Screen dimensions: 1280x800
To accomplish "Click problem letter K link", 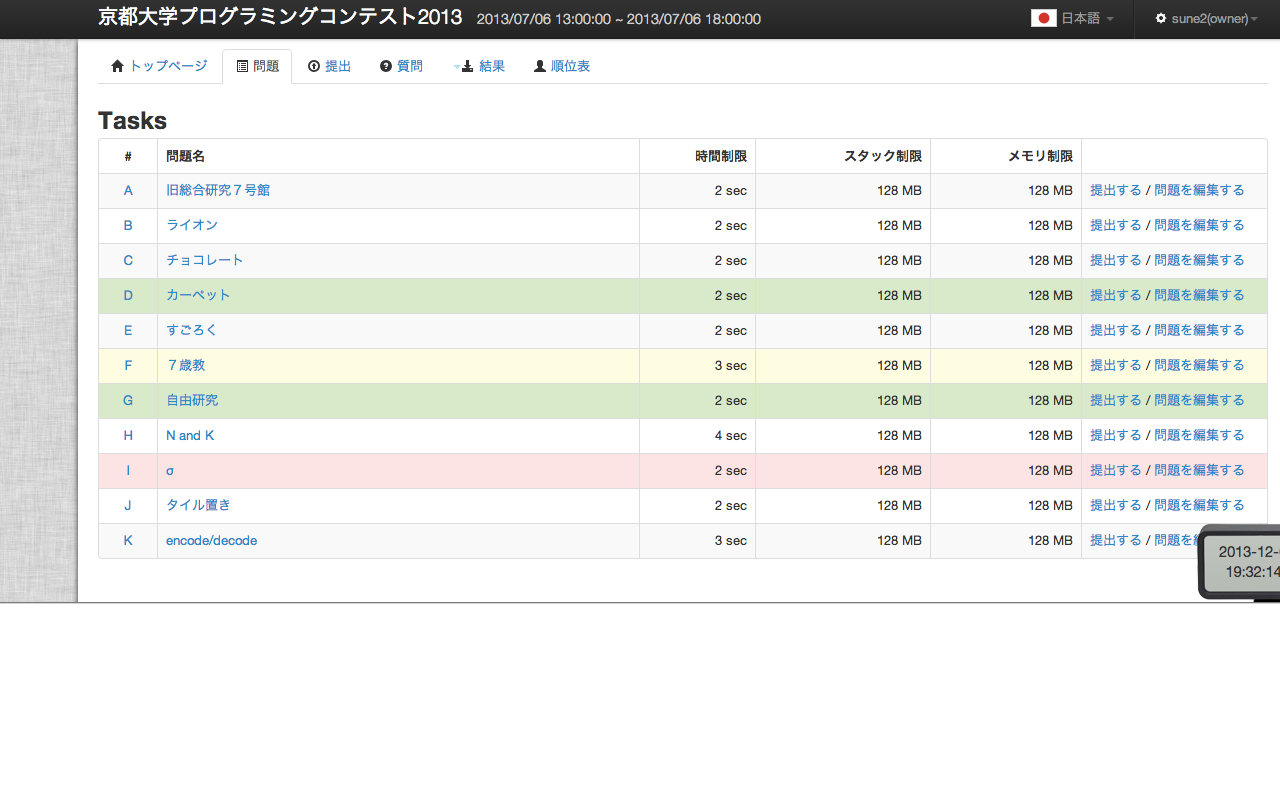I will click(128, 540).
